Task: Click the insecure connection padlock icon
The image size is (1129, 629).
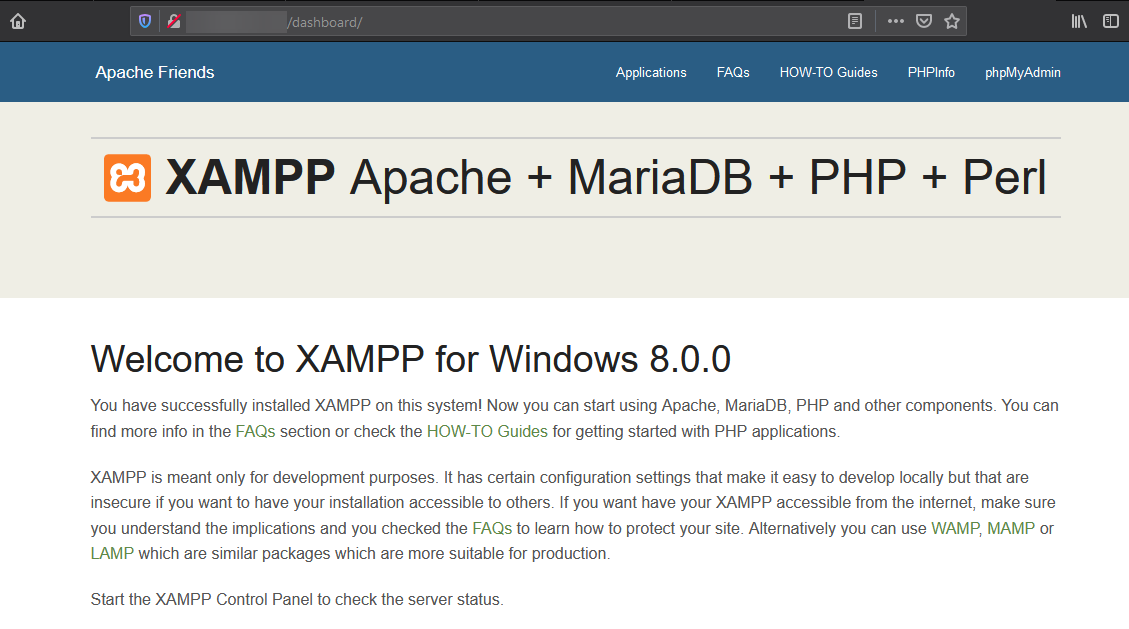Action: click(174, 22)
